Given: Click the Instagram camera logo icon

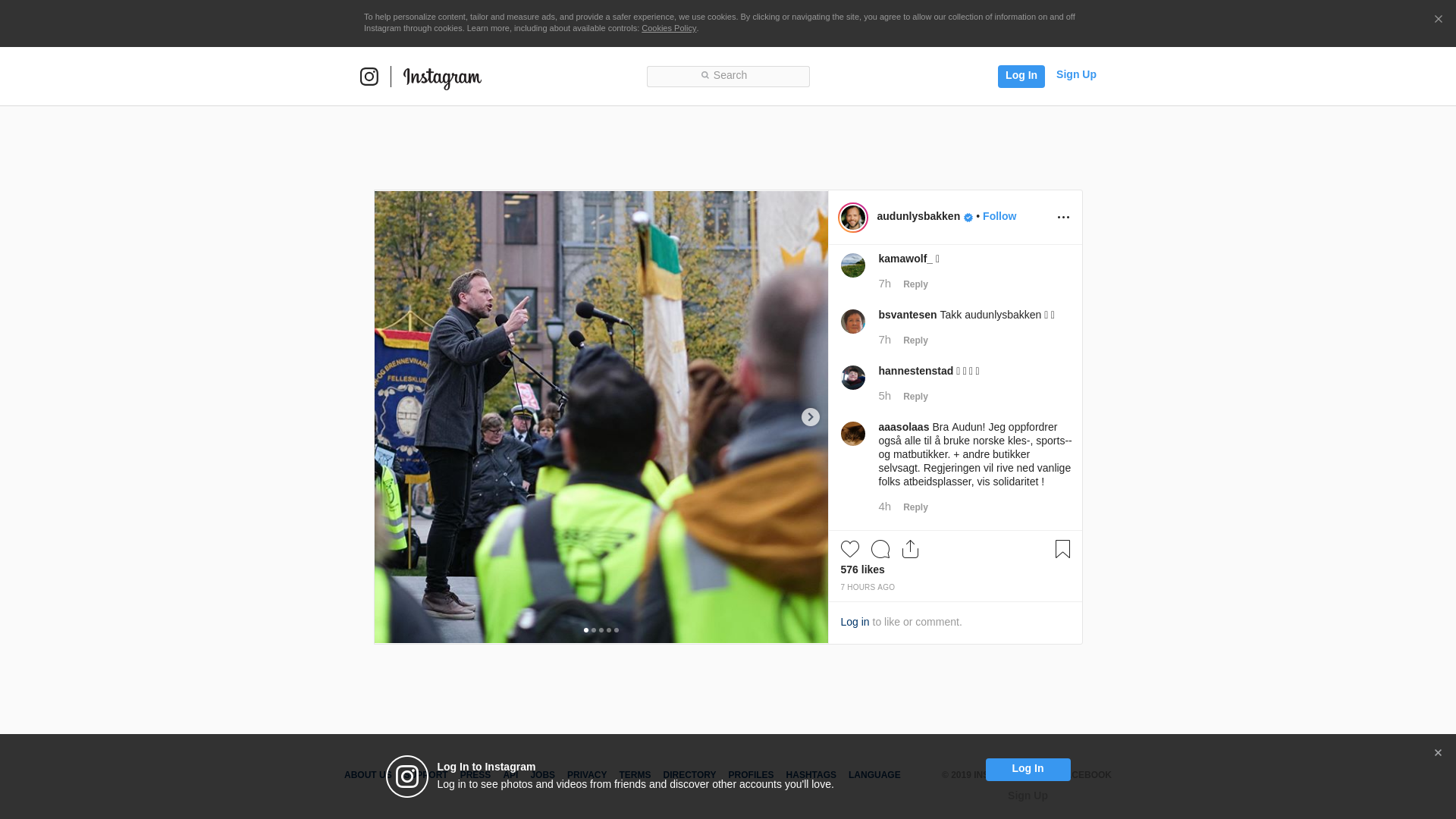Looking at the screenshot, I should coord(369,77).
